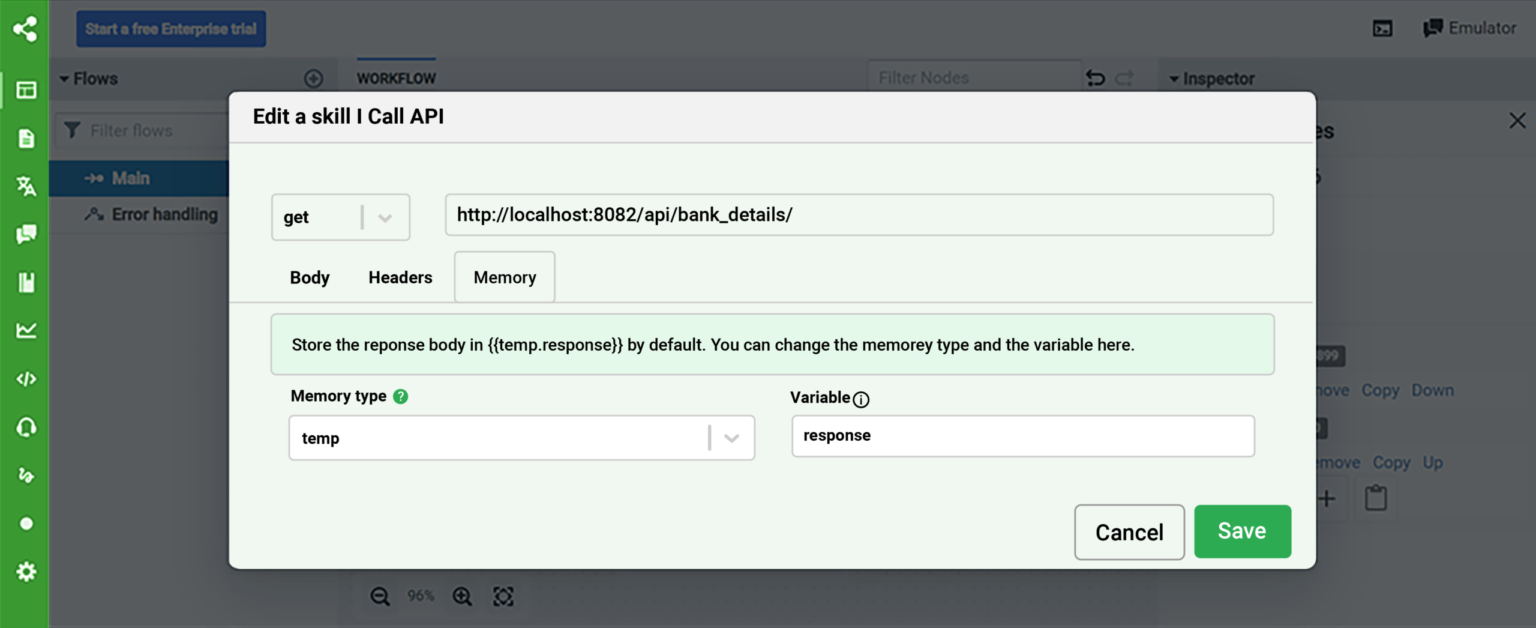
Task: Click the zoom out magnifier icon
Action: [x=380, y=597]
